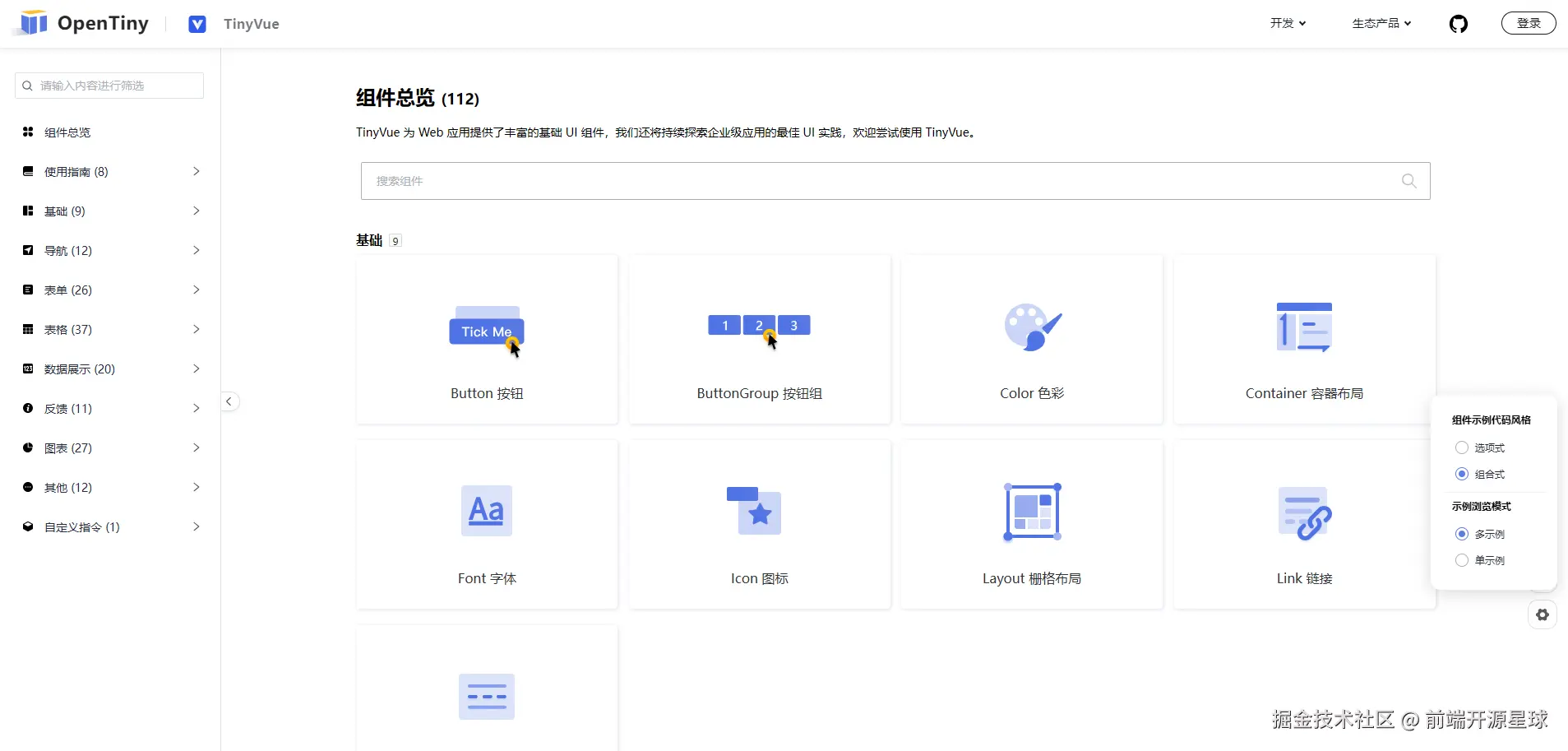
Task: Click the Font 字体 Aa icon
Action: coord(487,511)
